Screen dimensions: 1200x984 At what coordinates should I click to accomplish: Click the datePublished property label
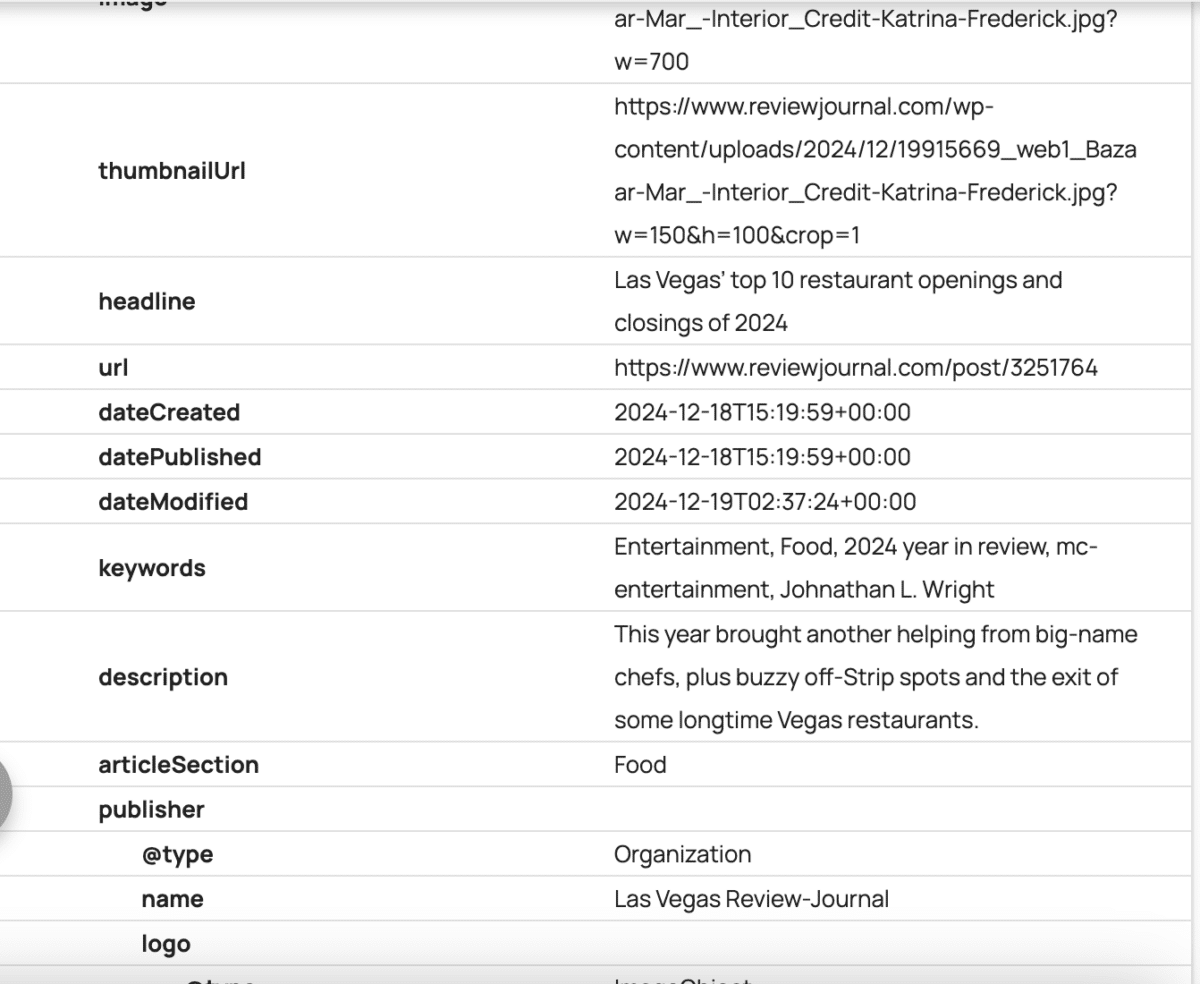pyautogui.click(x=179, y=457)
